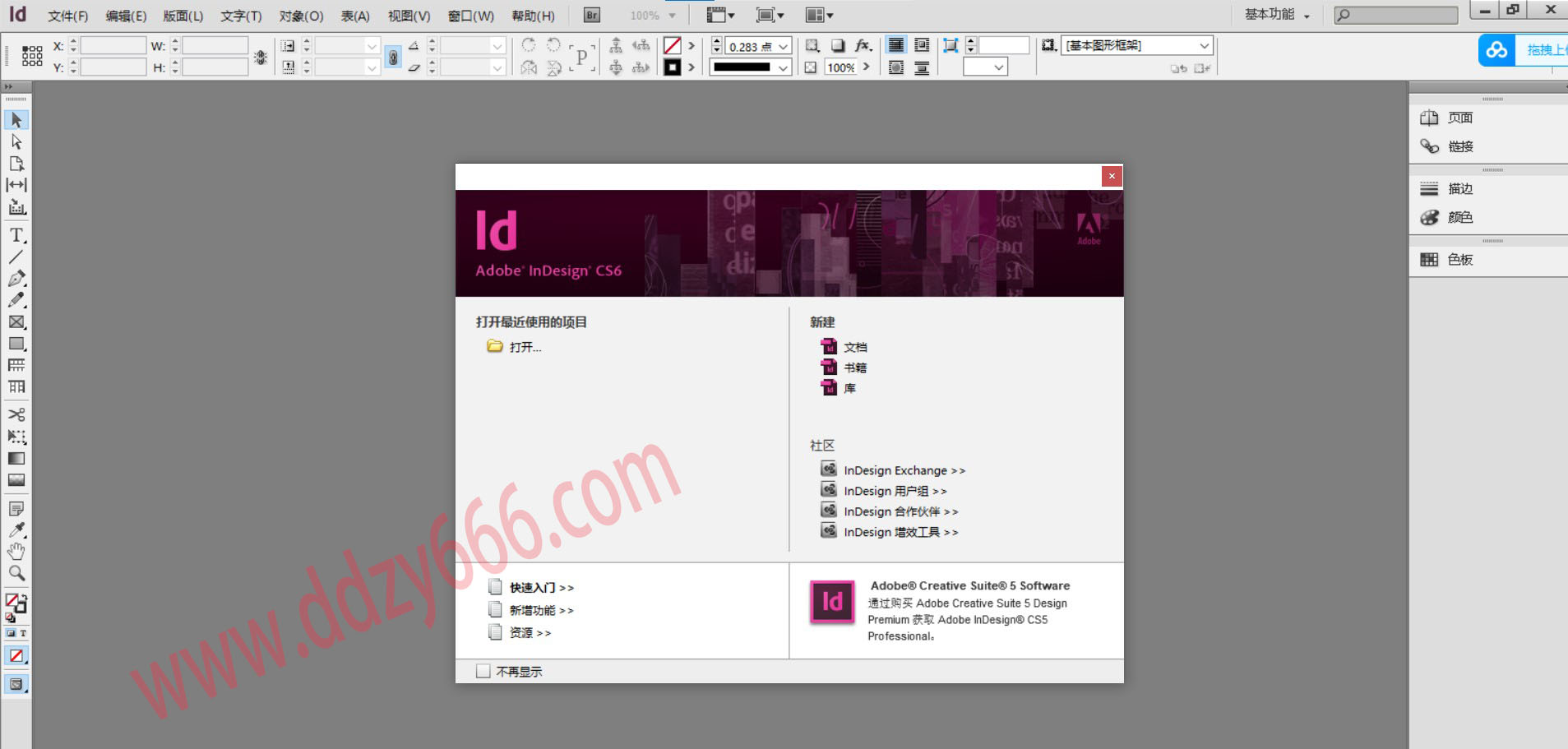Screen dimensions: 1568x749
Task: Toggle the view mode button in toolbox
Action: tap(16, 684)
